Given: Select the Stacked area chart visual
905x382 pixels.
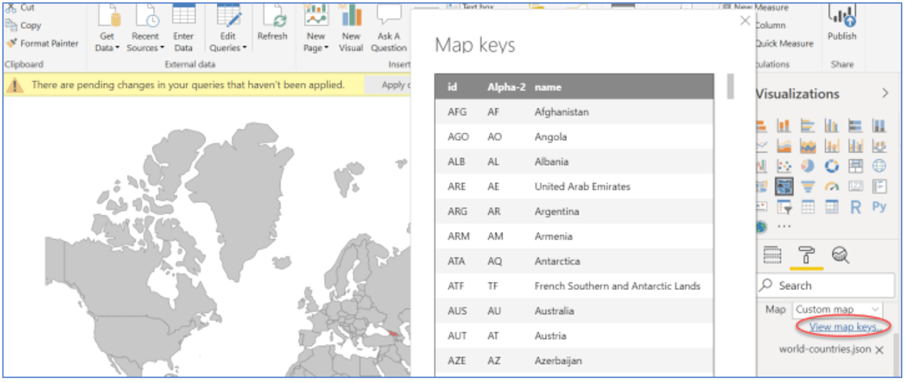Looking at the screenshot, I should pos(808,145).
